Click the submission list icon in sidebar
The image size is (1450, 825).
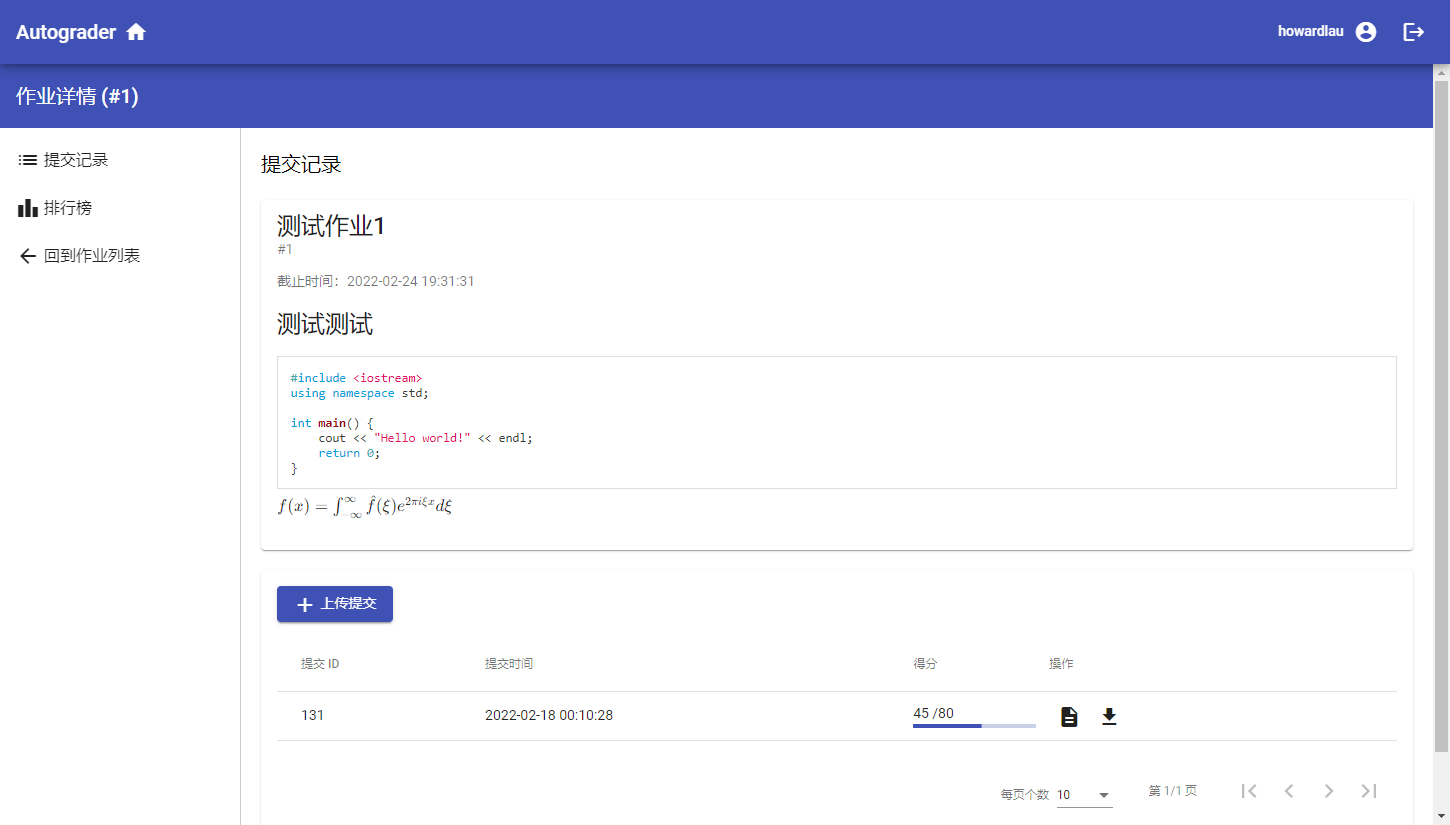28,160
